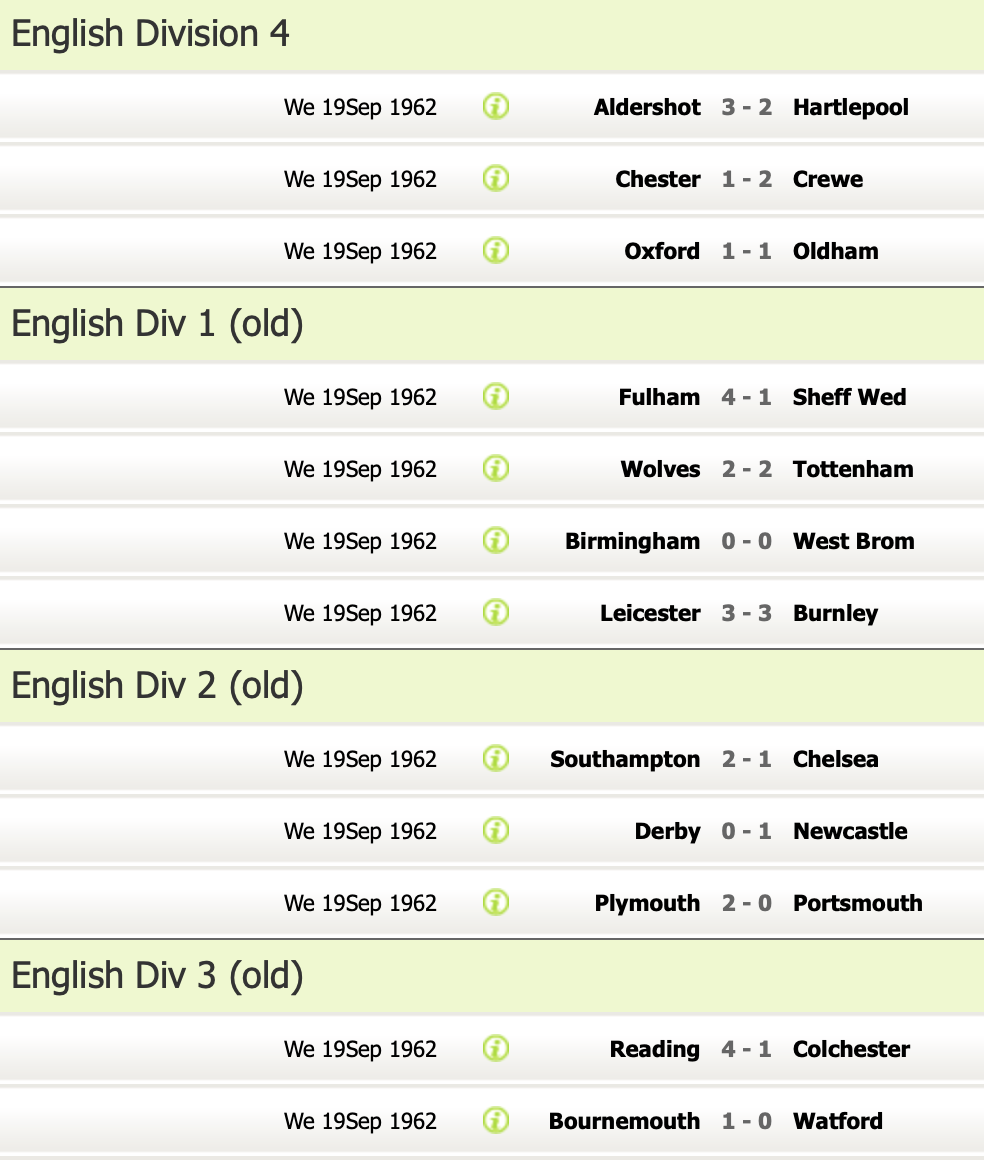Open the Aldershot team link

pos(647,107)
